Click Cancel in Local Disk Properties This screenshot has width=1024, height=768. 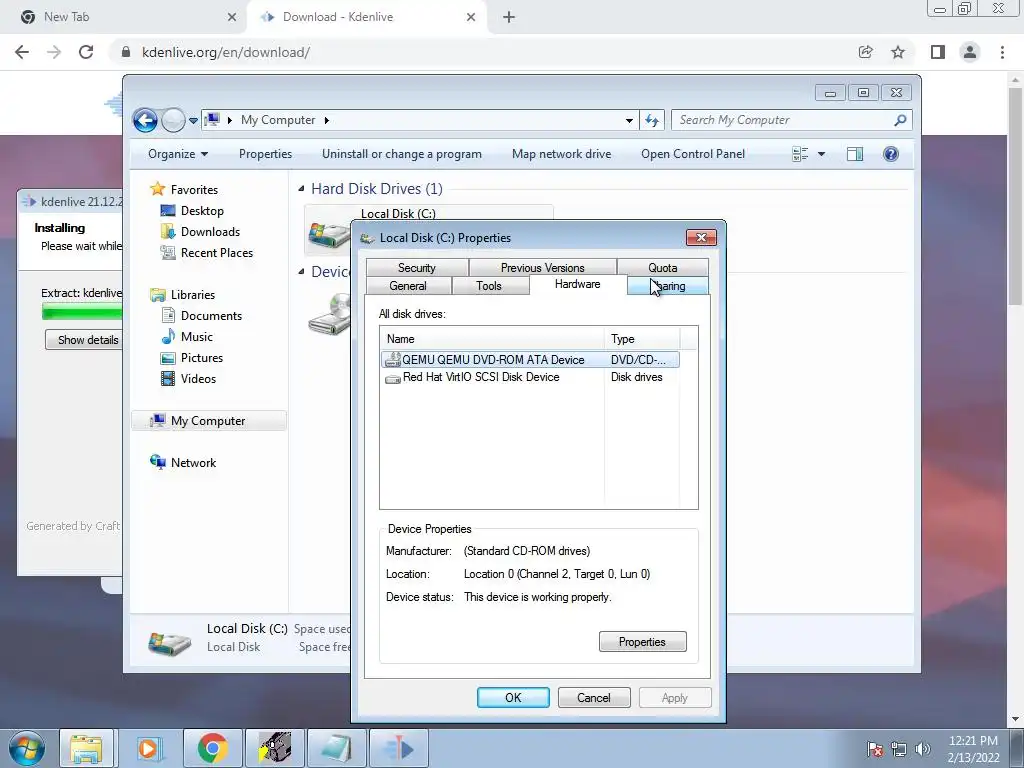click(594, 698)
